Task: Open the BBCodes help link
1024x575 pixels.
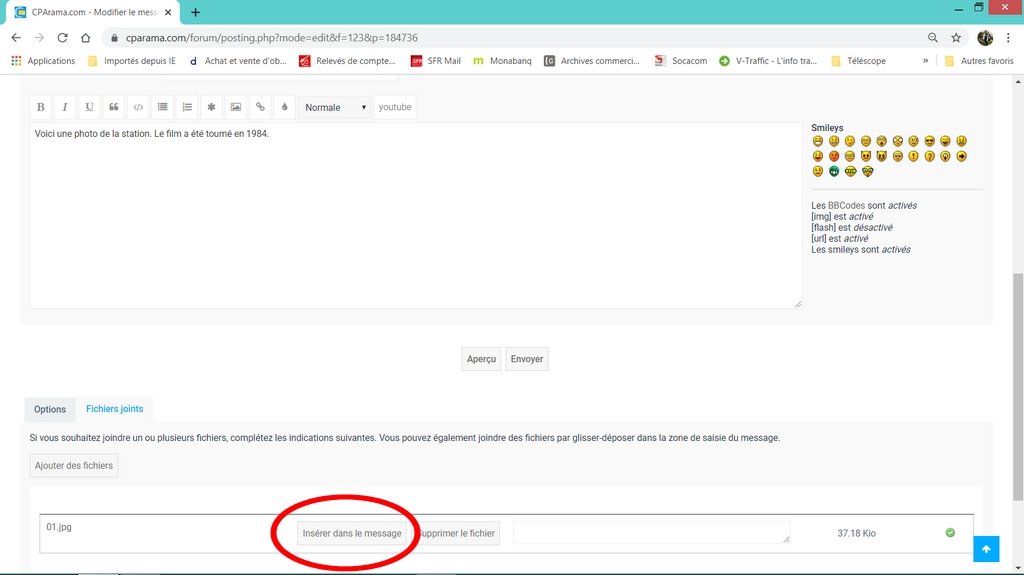Action: (x=846, y=205)
